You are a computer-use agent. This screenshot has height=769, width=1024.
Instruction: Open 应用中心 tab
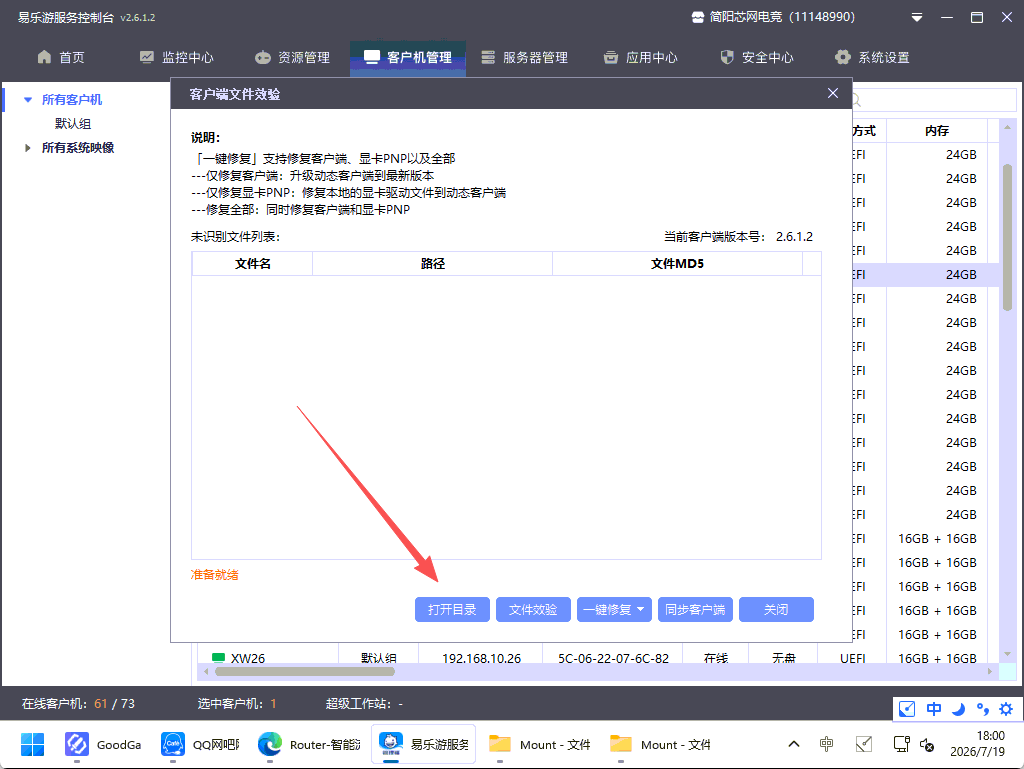point(640,57)
